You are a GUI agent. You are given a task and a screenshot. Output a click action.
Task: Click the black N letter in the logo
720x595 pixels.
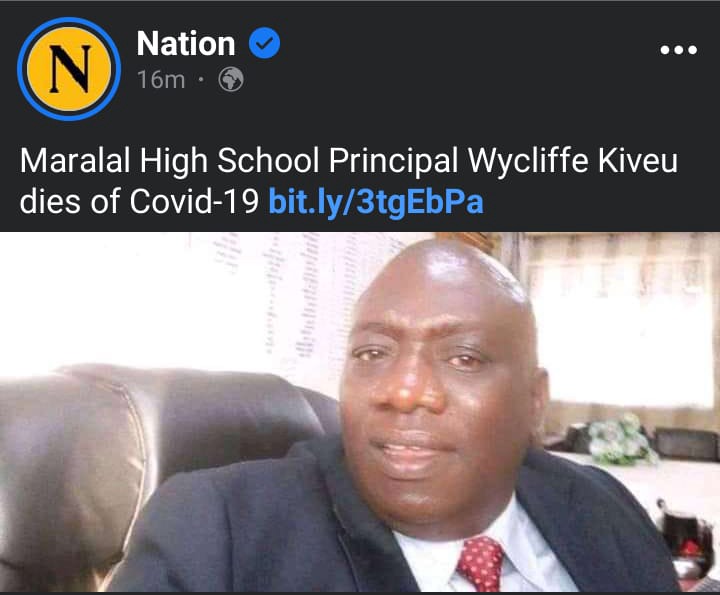[x=69, y=69]
